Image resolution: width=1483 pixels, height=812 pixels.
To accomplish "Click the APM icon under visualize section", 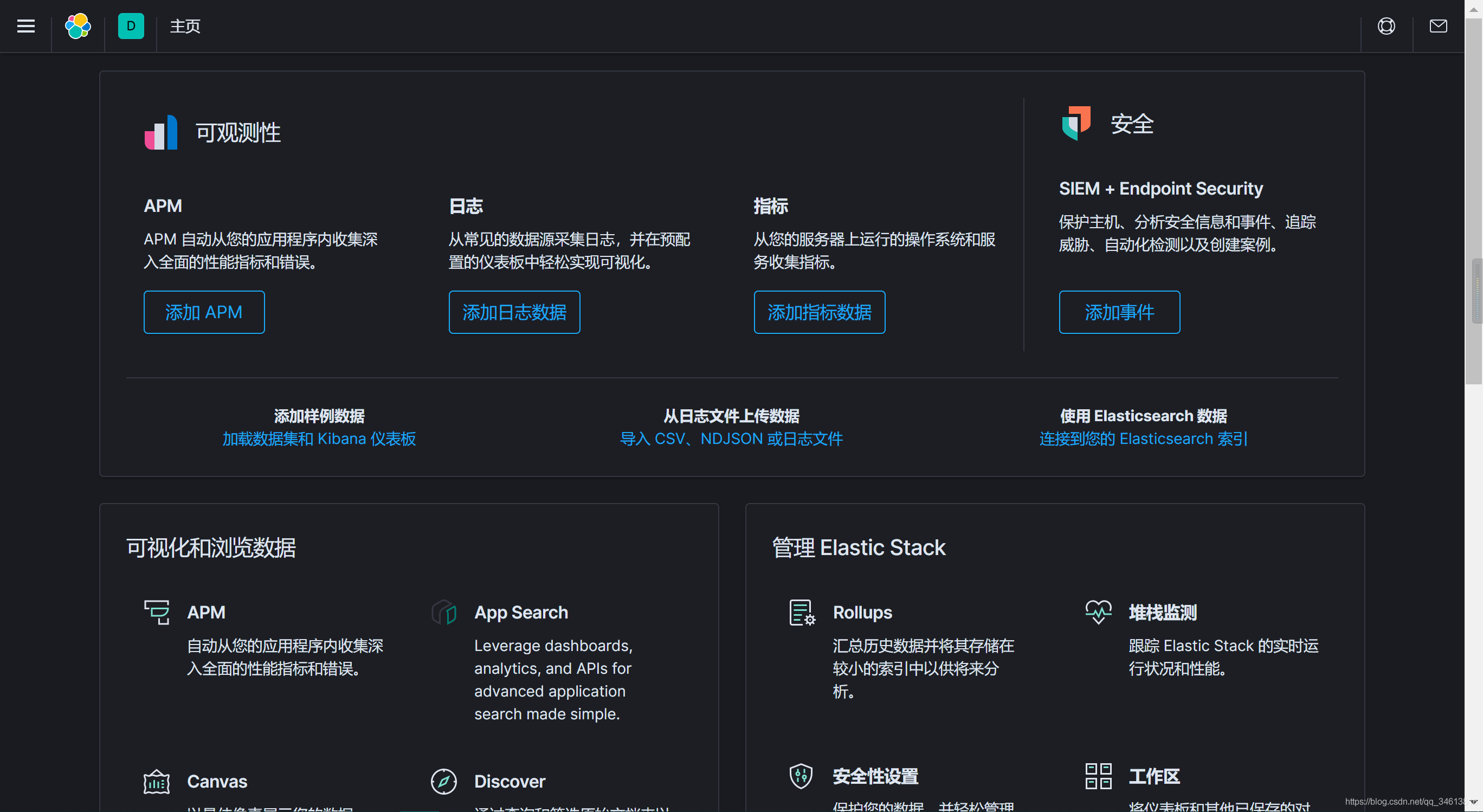I will (157, 612).
